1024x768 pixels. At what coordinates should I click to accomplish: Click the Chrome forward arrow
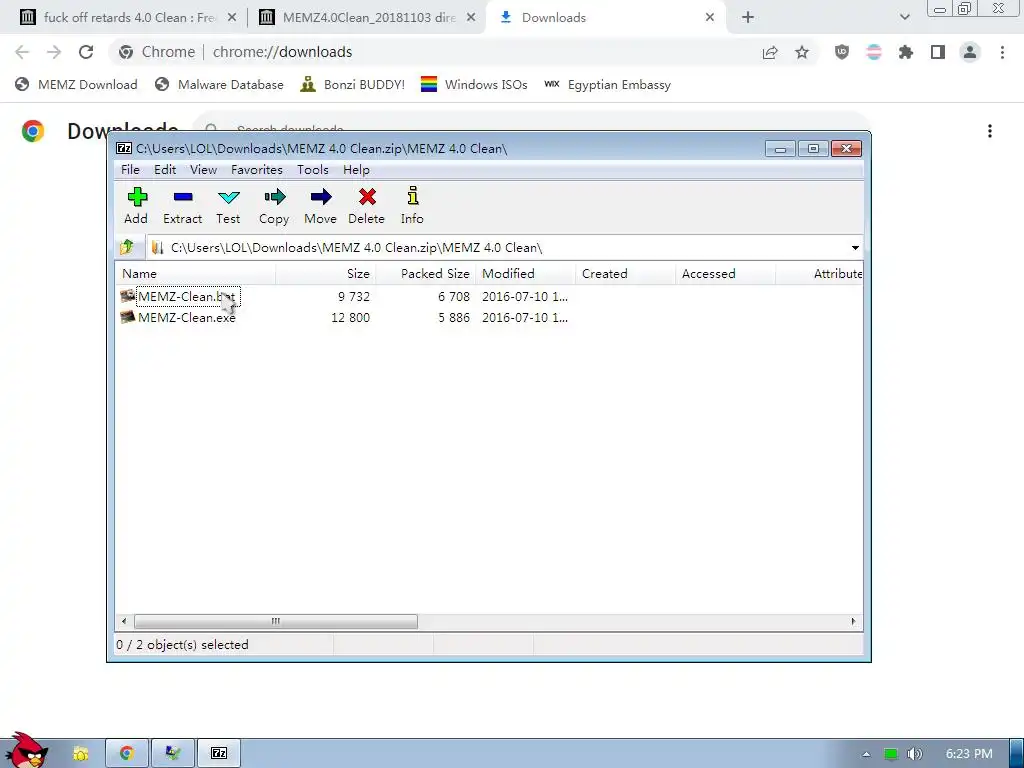point(54,52)
